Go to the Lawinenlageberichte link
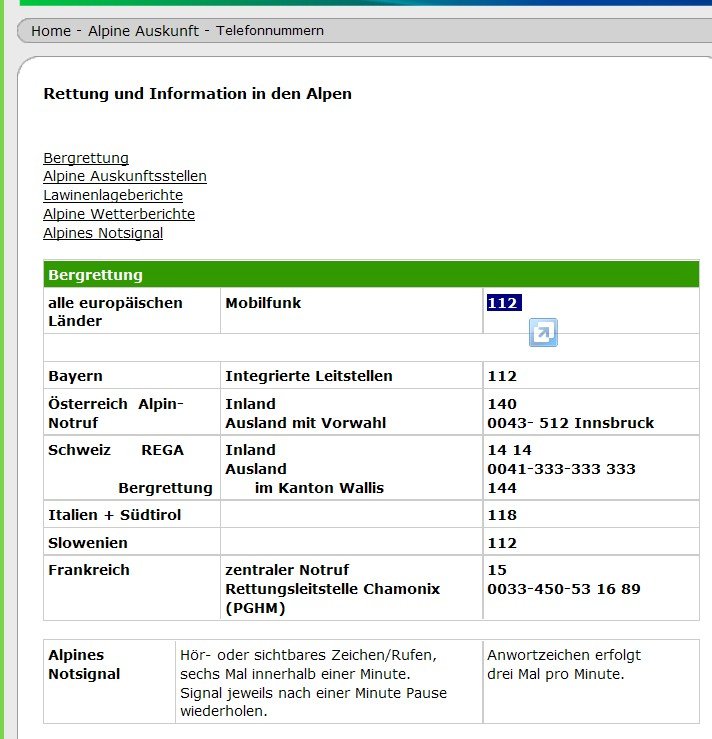 113,195
